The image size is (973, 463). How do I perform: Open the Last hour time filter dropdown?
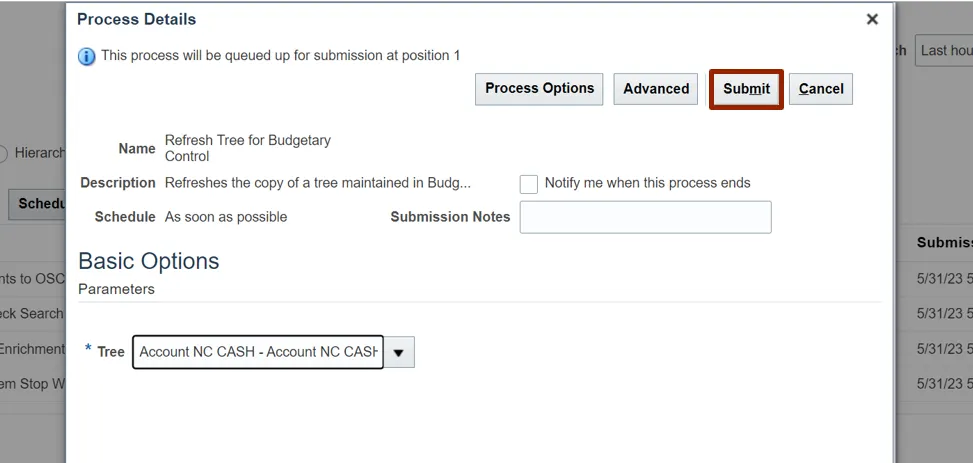945,50
